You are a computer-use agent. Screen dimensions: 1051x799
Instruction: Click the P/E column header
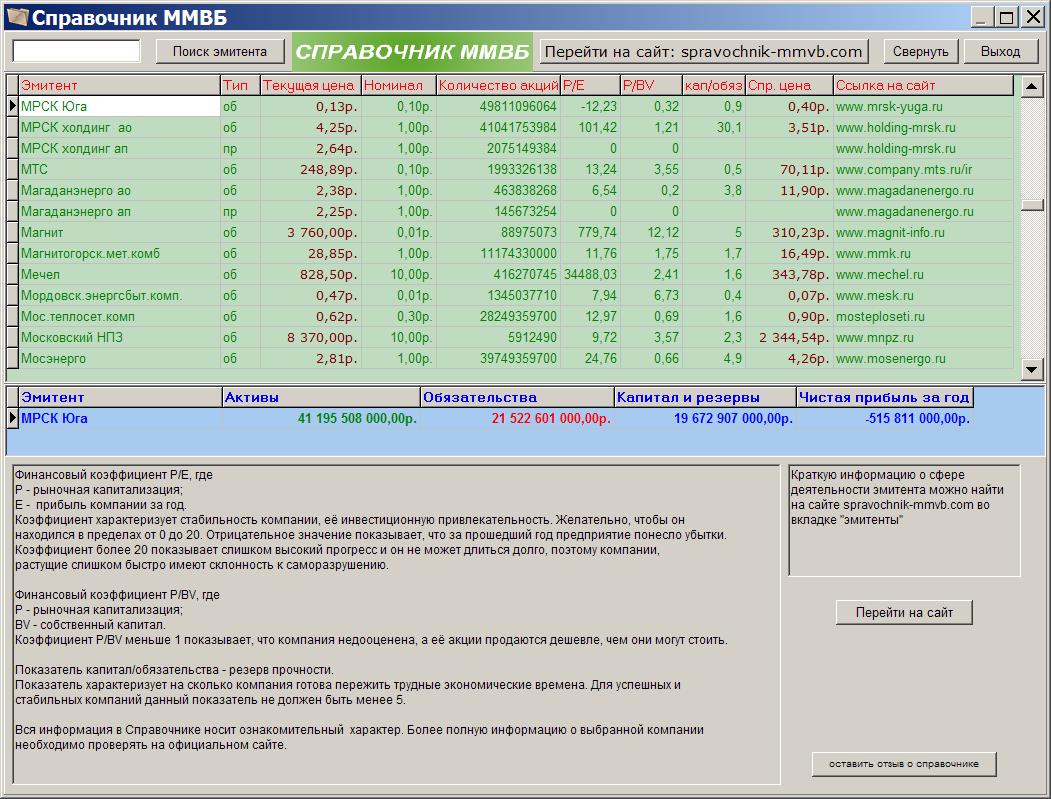tap(590, 85)
